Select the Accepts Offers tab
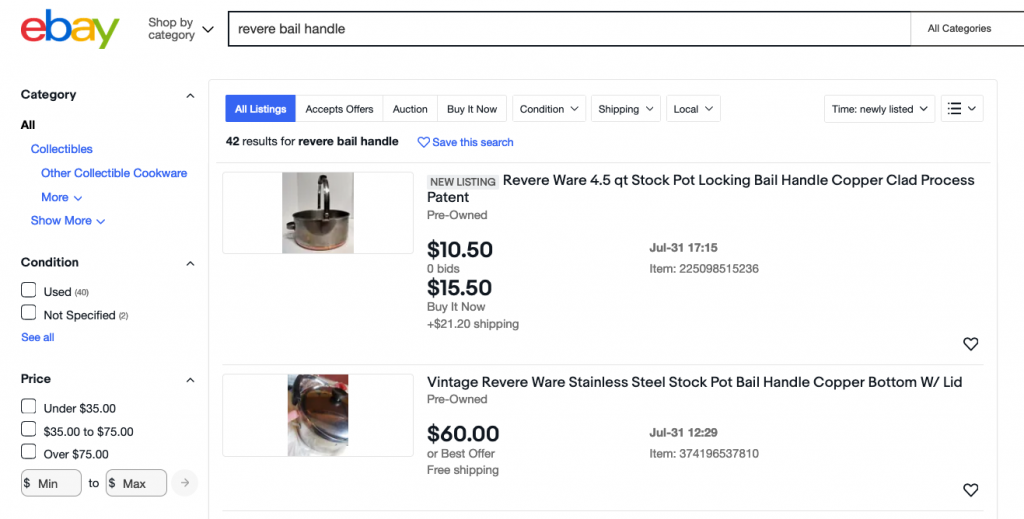The height and width of the screenshot is (519, 1024). tap(340, 109)
